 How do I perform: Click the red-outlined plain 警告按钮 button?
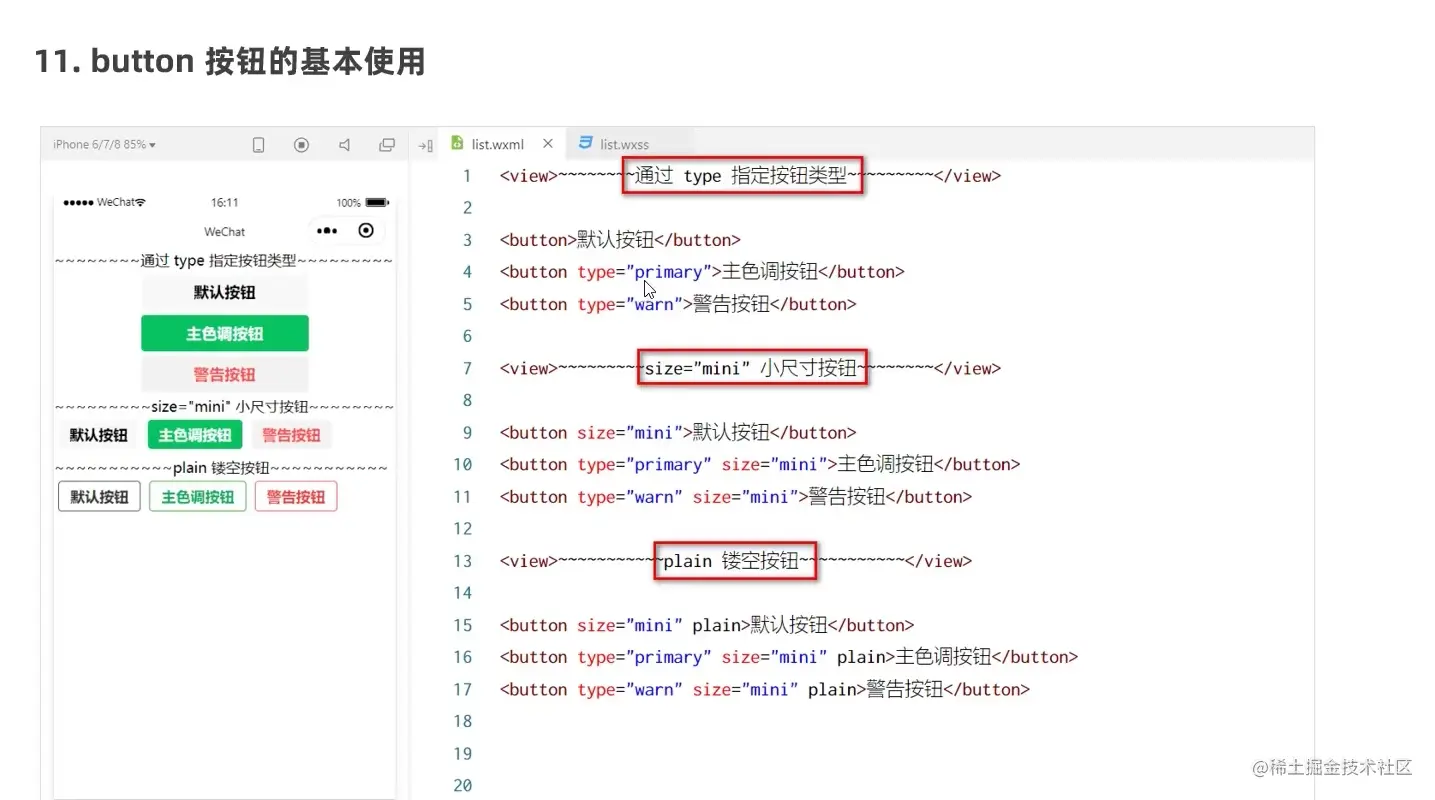click(x=296, y=497)
